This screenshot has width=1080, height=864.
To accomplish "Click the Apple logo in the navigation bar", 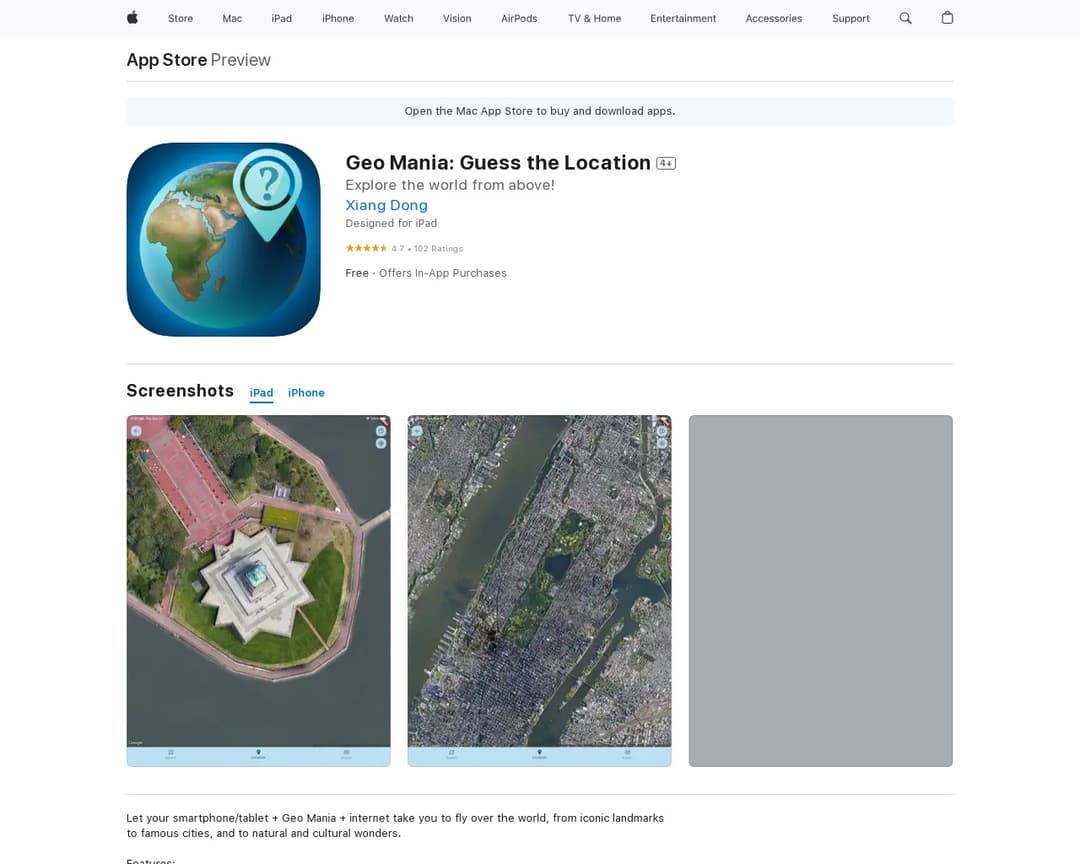I will click(131, 18).
